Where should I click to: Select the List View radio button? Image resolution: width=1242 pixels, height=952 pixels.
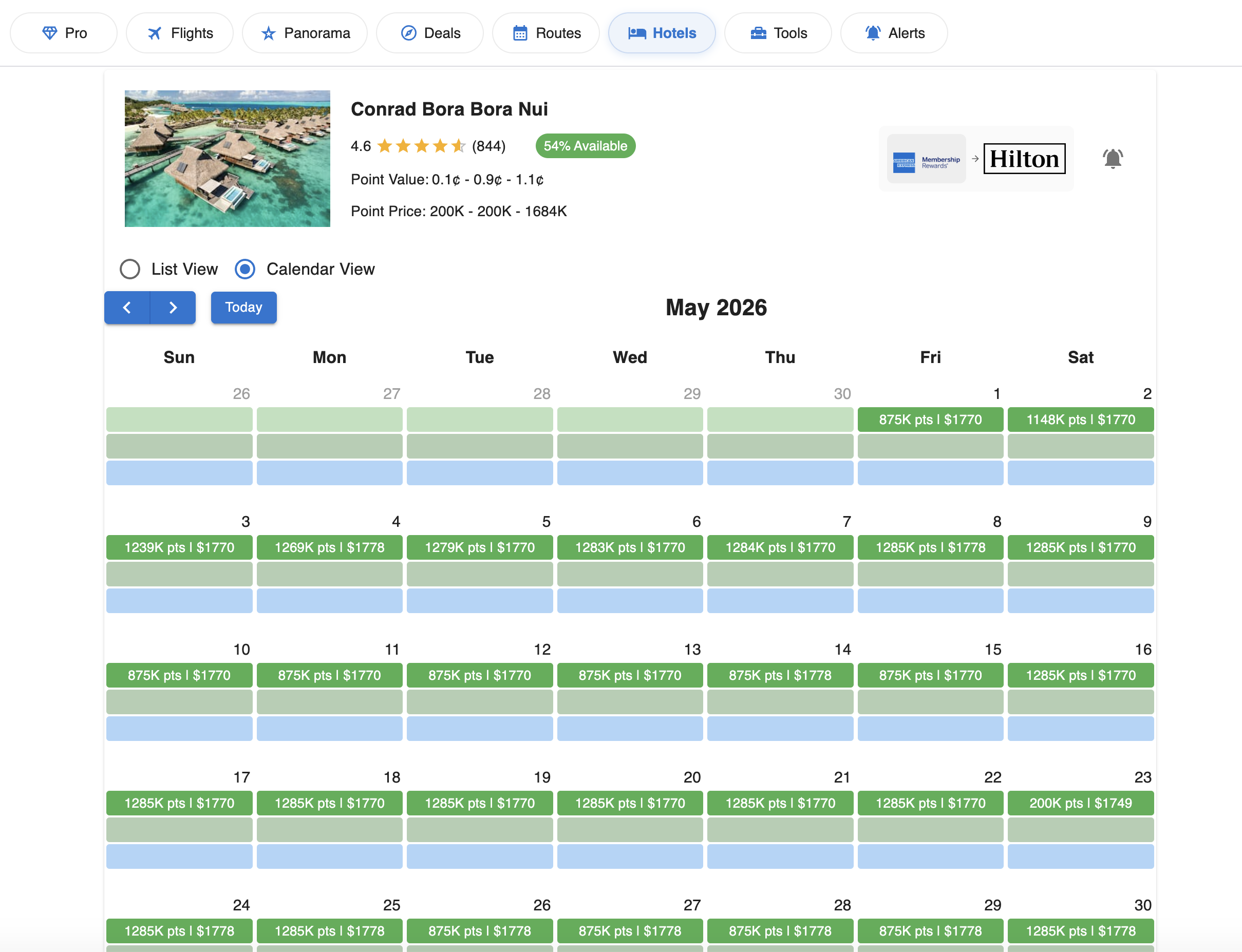pyautogui.click(x=130, y=269)
